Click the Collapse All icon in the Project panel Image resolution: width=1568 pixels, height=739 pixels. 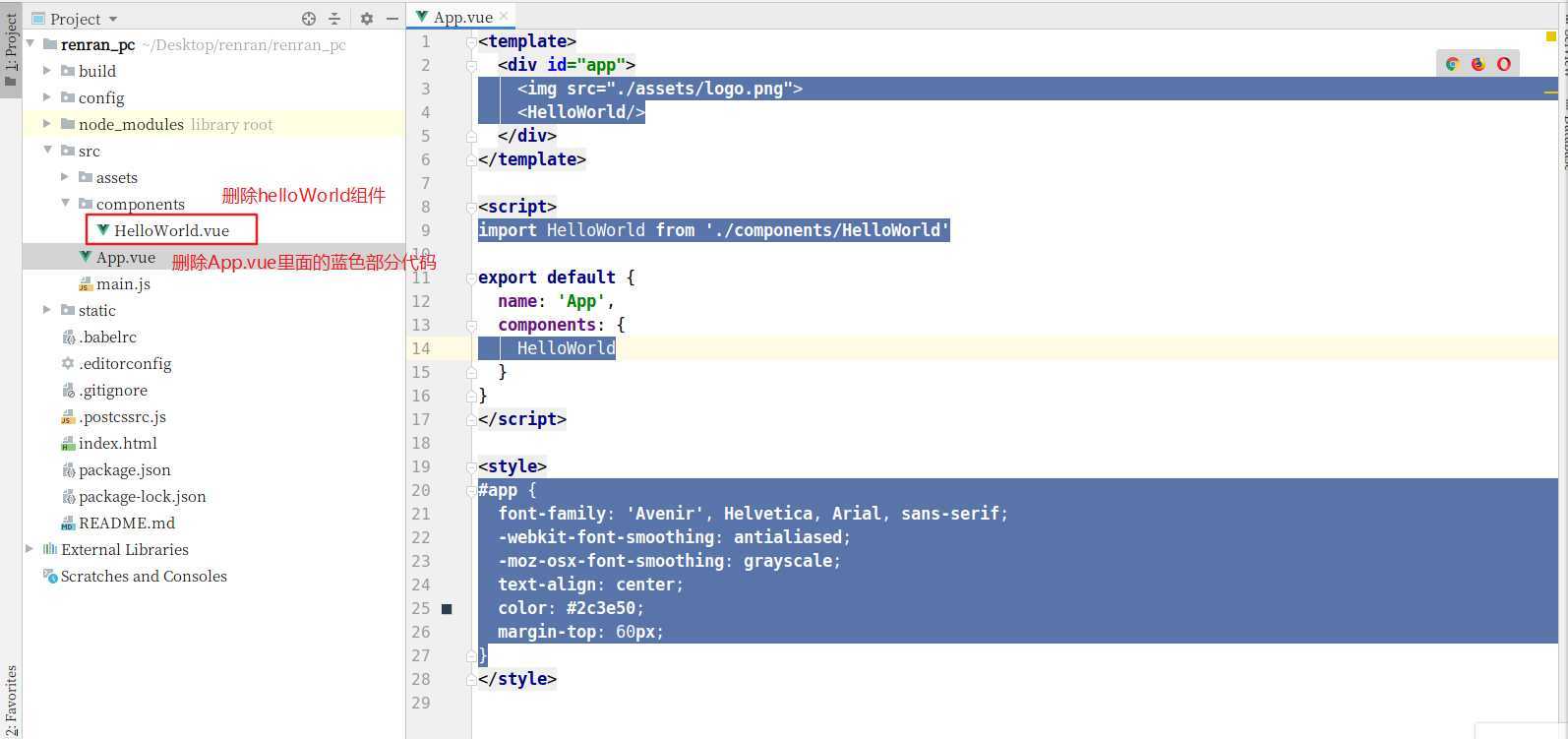(x=334, y=18)
